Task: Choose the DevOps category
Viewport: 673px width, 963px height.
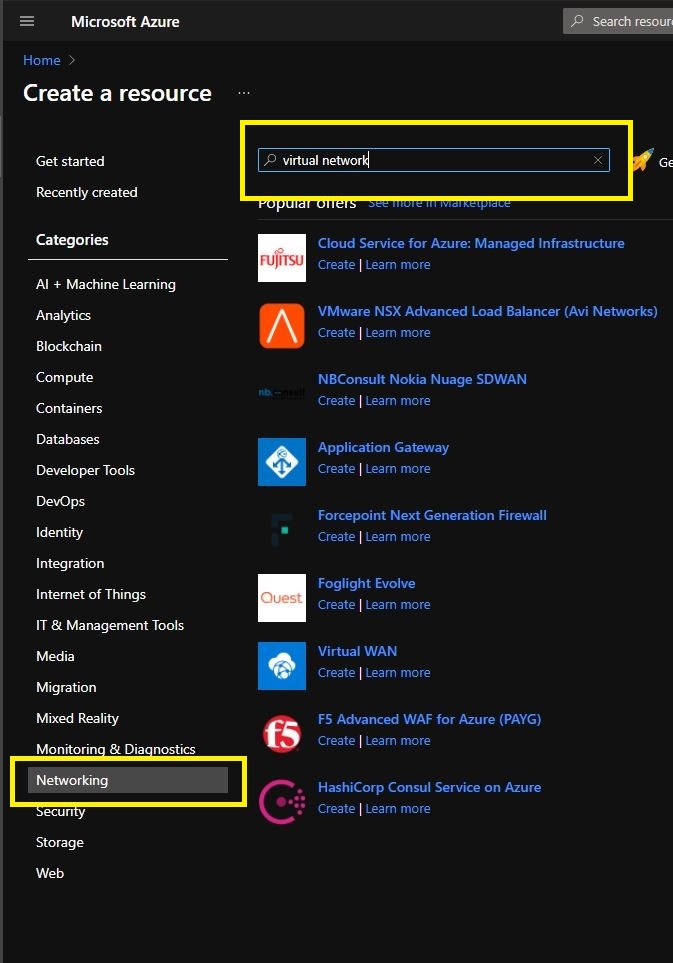Action: (x=60, y=501)
